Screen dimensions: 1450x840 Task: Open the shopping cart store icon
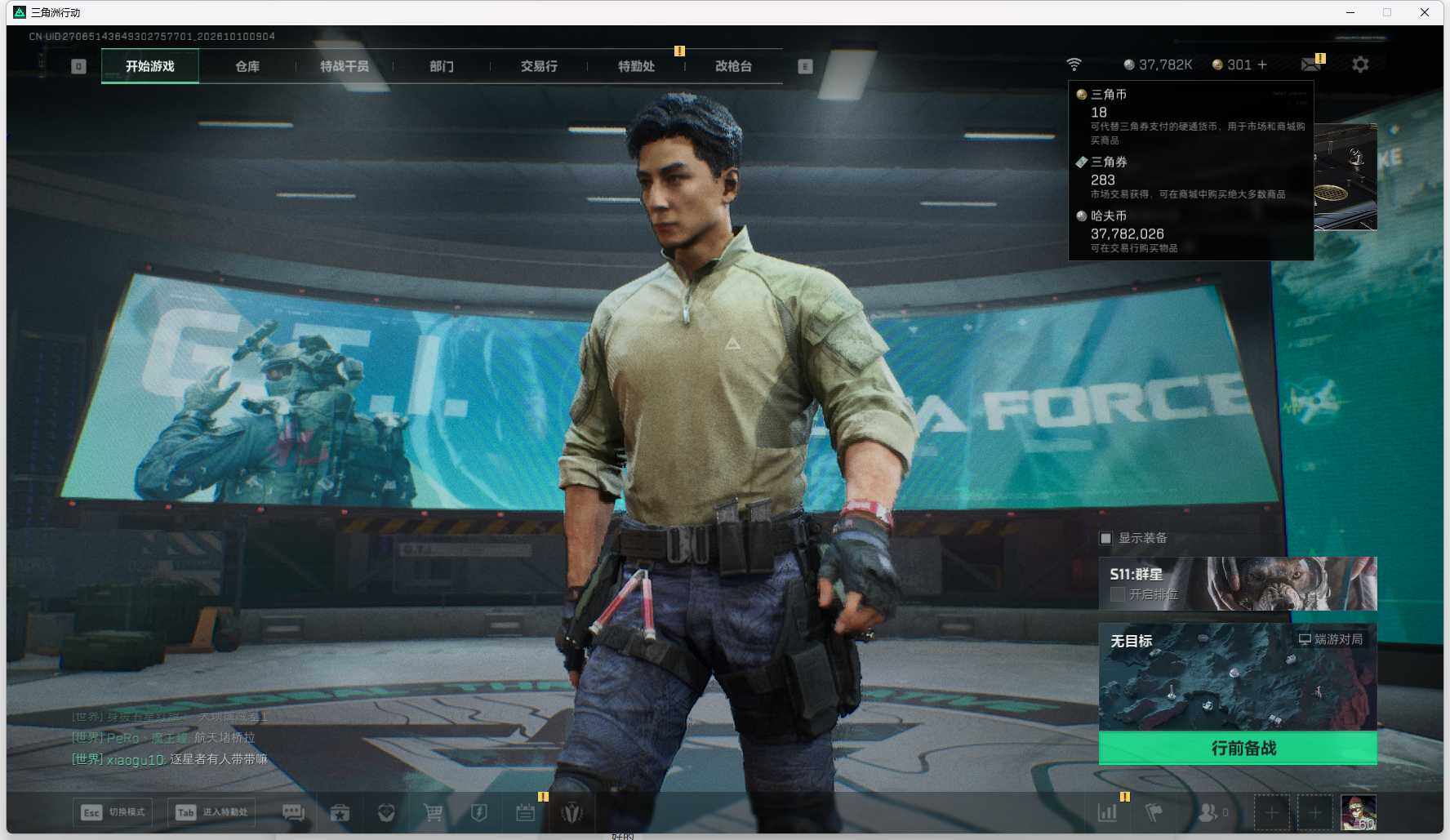(433, 812)
